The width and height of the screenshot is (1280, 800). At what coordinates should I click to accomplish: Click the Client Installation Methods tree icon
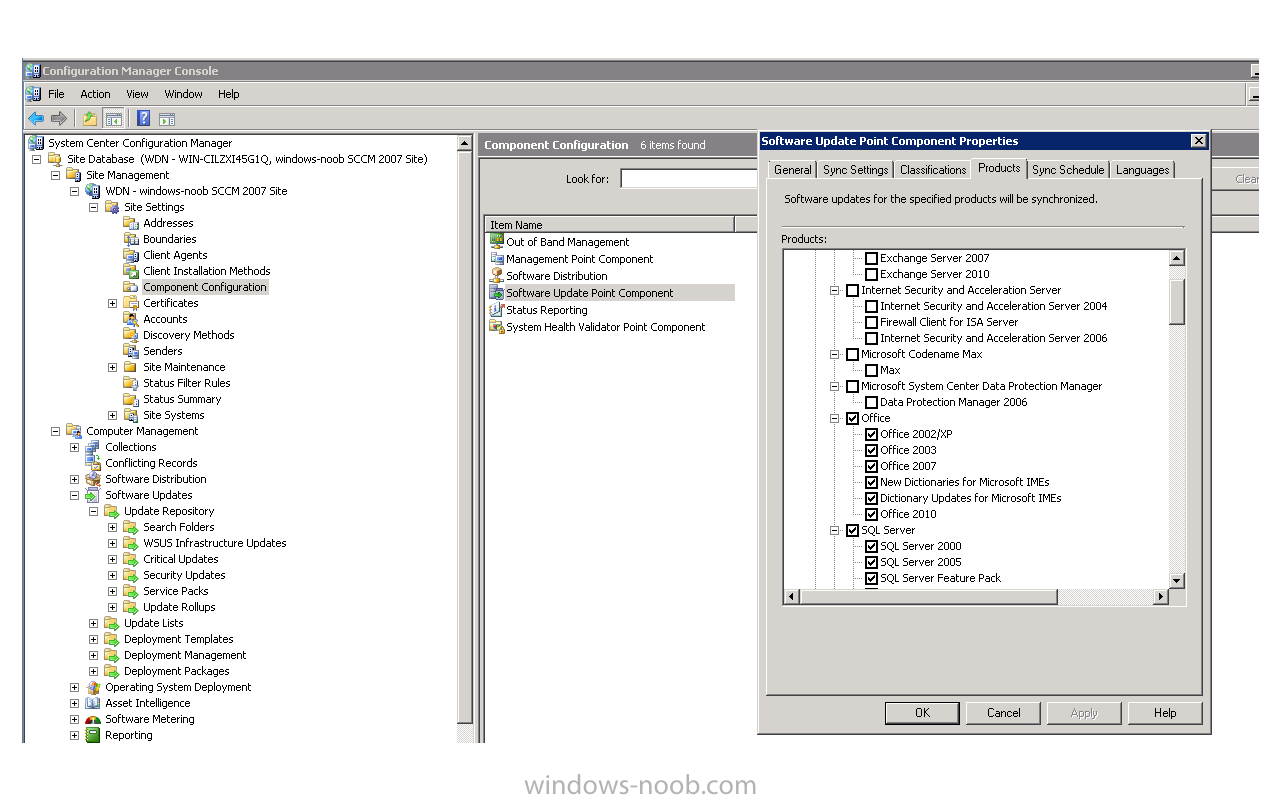coord(131,271)
